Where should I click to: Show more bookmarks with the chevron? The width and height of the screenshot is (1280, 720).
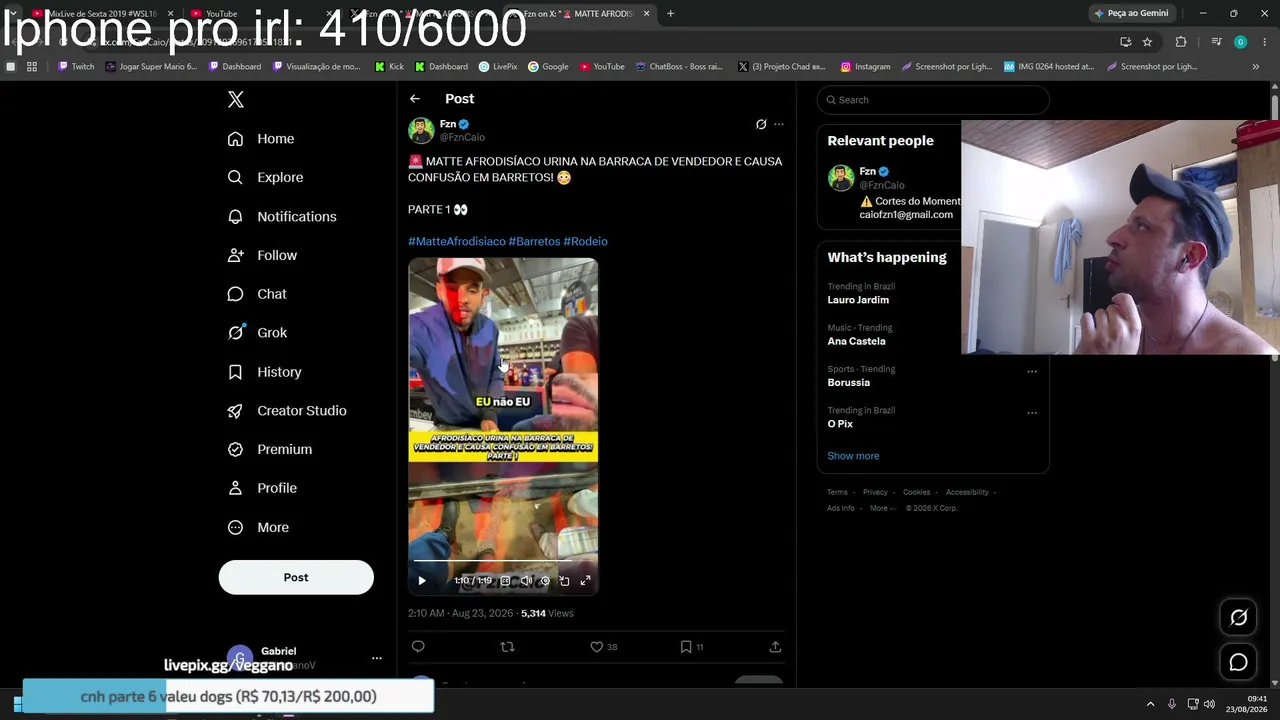coord(1256,67)
